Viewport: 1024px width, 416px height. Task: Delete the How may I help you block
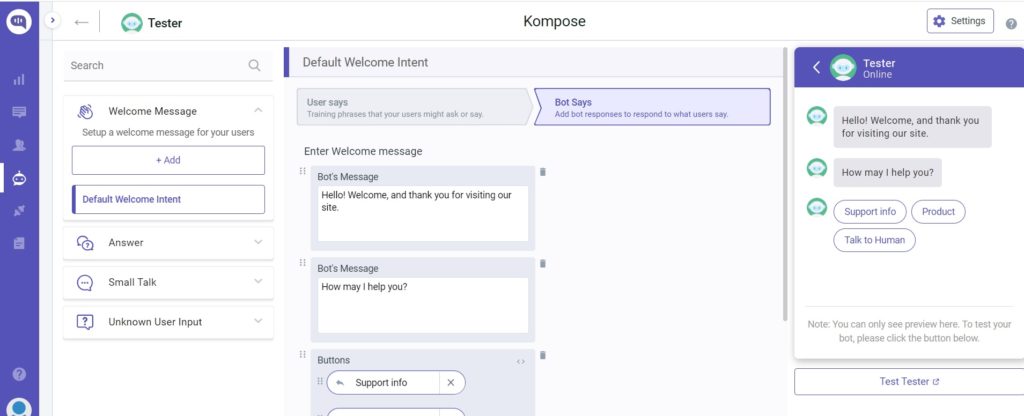(x=543, y=263)
